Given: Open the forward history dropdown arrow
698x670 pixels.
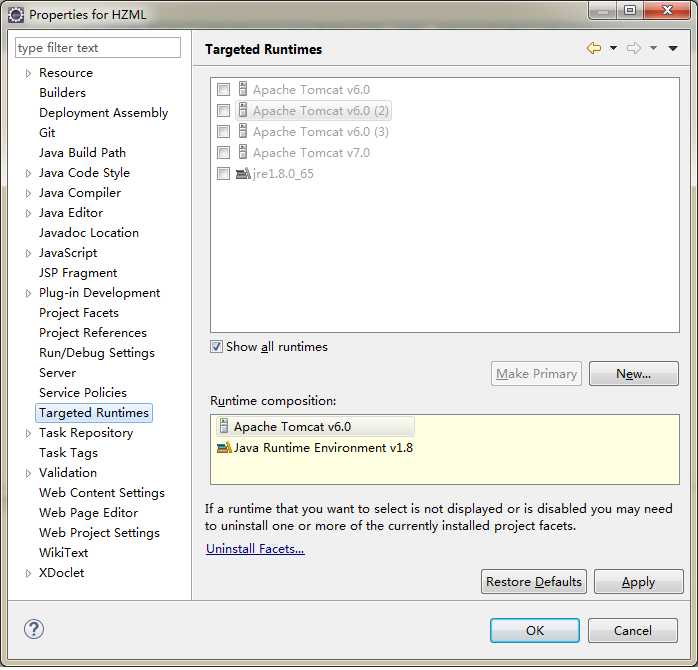Looking at the screenshot, I should [x=653, y=48].
